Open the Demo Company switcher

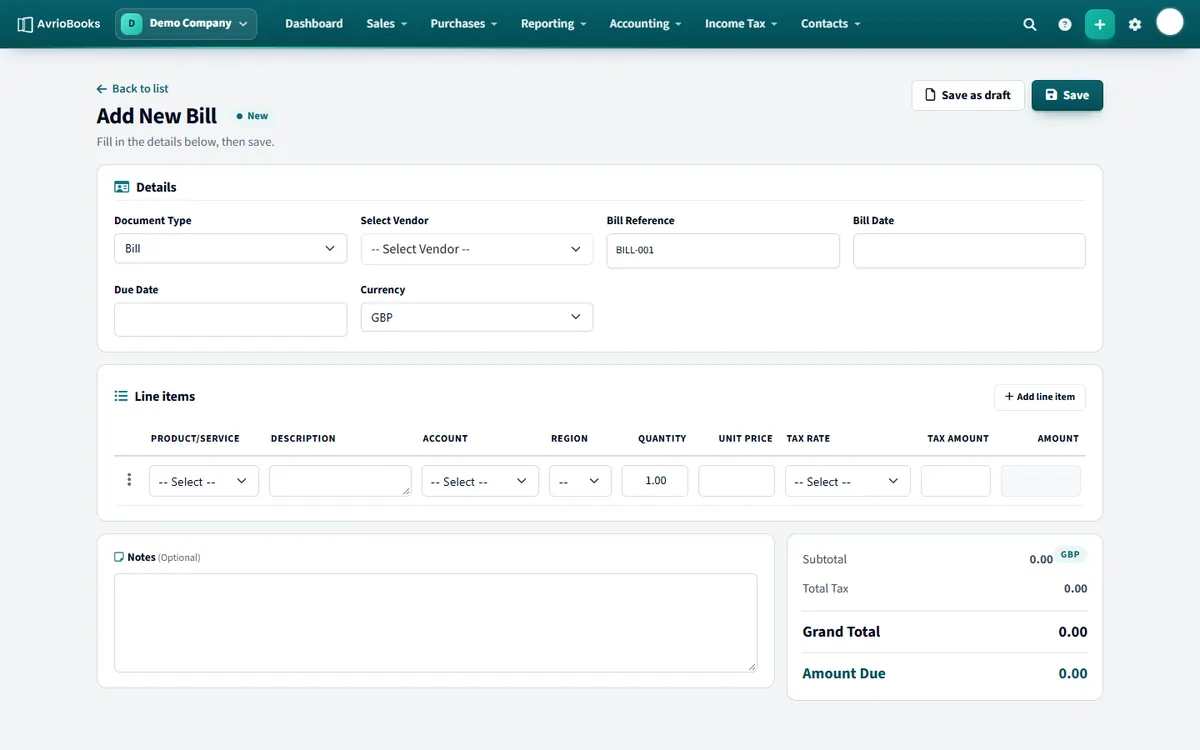[x=186, y=24]
